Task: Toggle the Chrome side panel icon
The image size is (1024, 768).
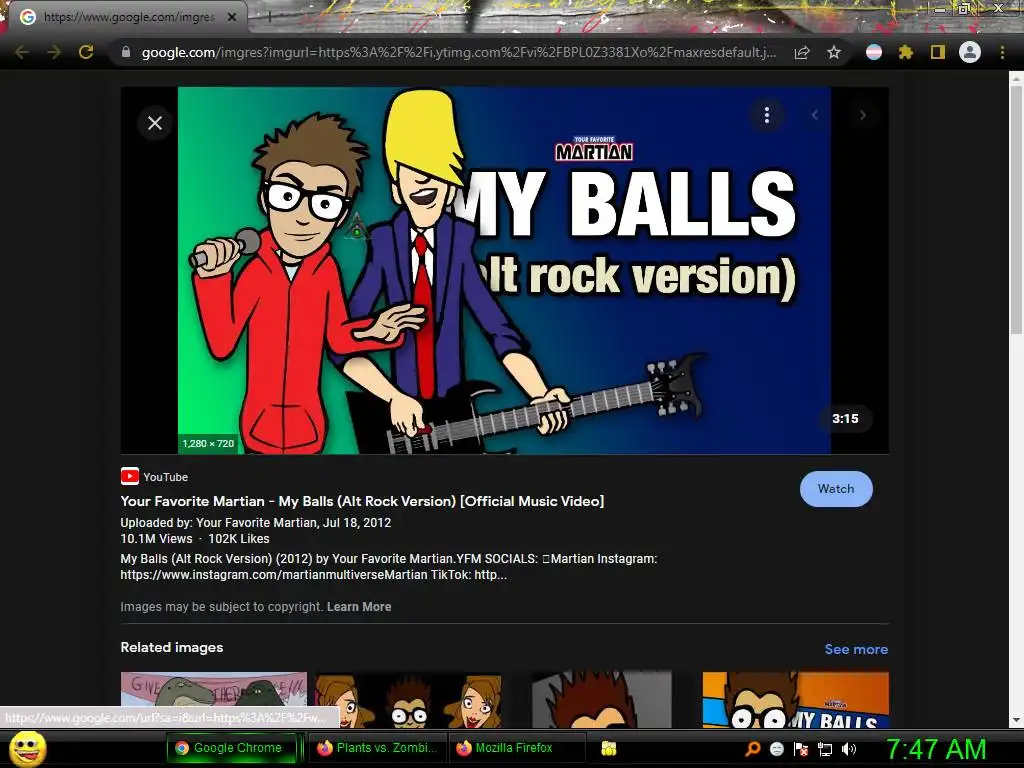Action: [938, 52]
